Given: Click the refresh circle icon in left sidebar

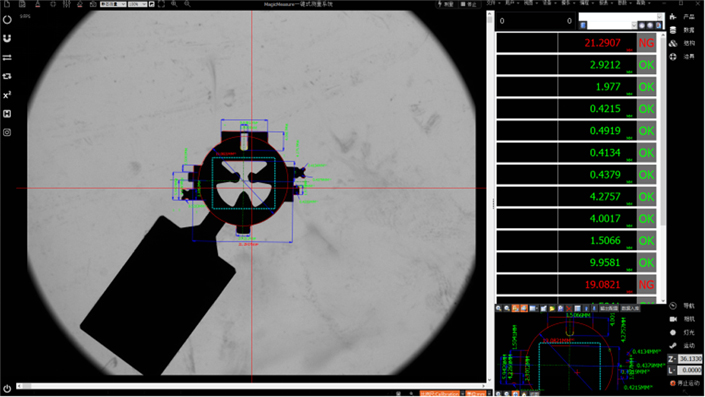Looking at the screenshot, I should [x=7, y=20].
